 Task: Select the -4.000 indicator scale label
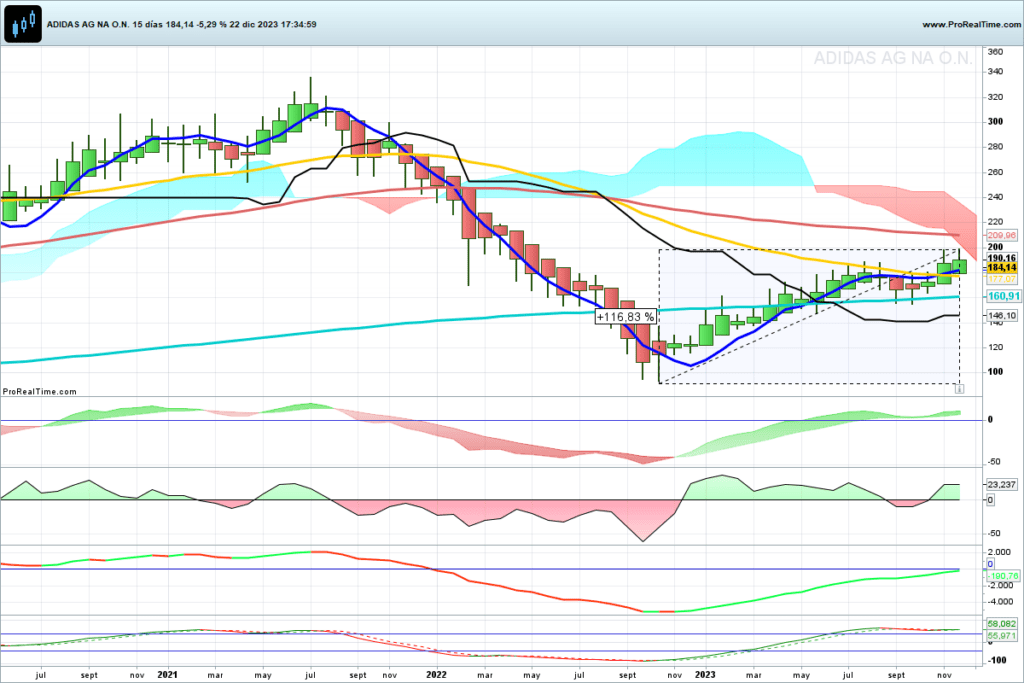[x=999, y=601]
